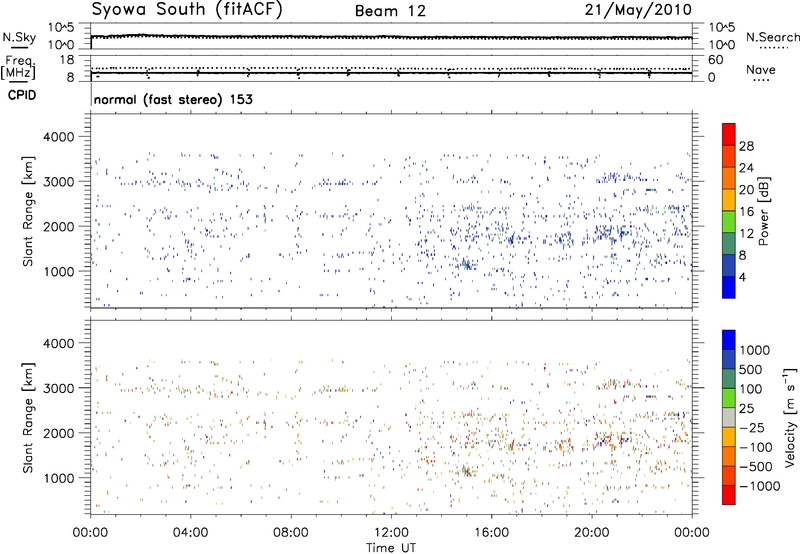Click the bright blue top Velocity swatch

729,340
